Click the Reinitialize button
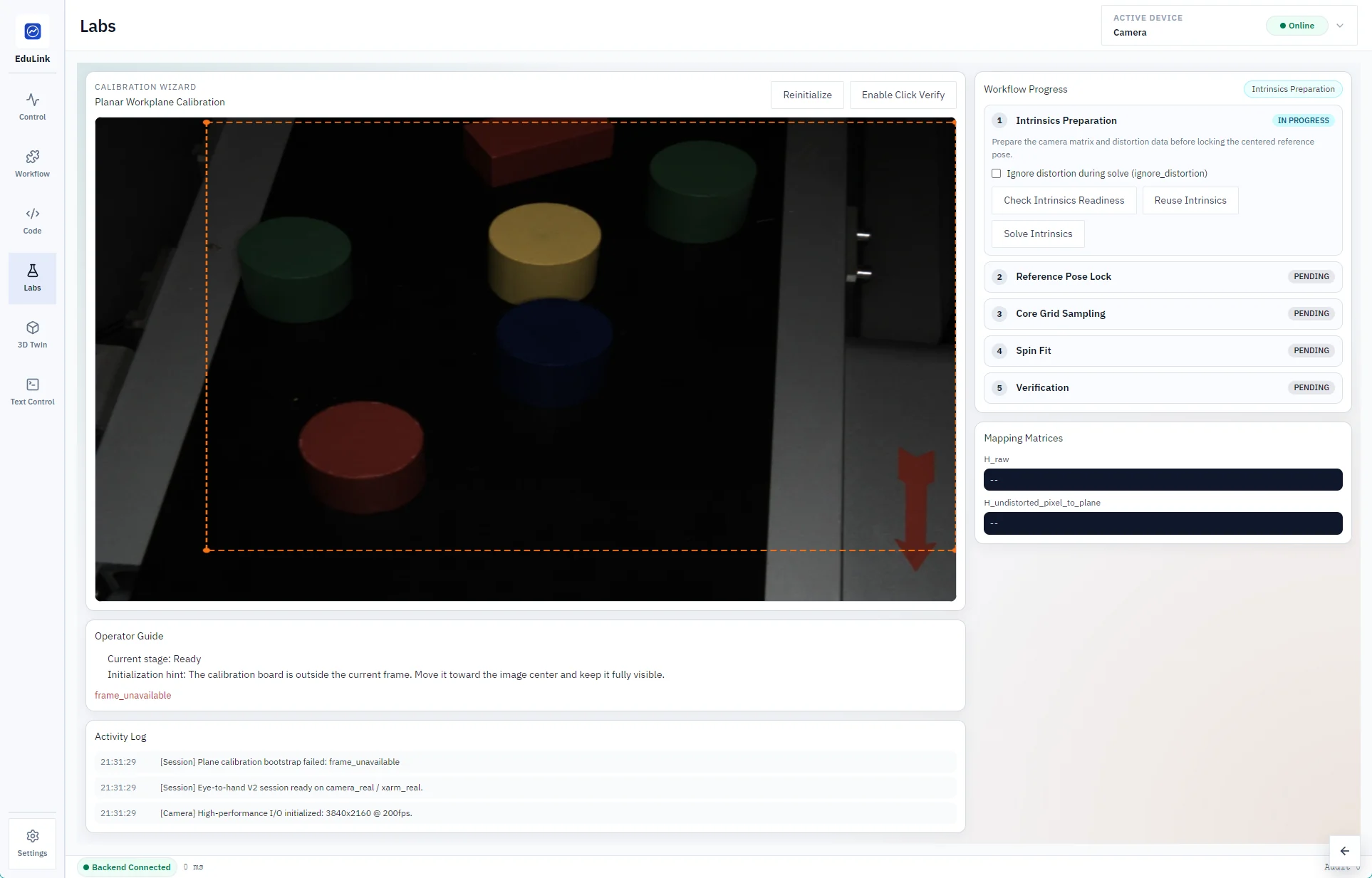The height and width of the screenshot is (878, 1372). (x=807, y=95)
